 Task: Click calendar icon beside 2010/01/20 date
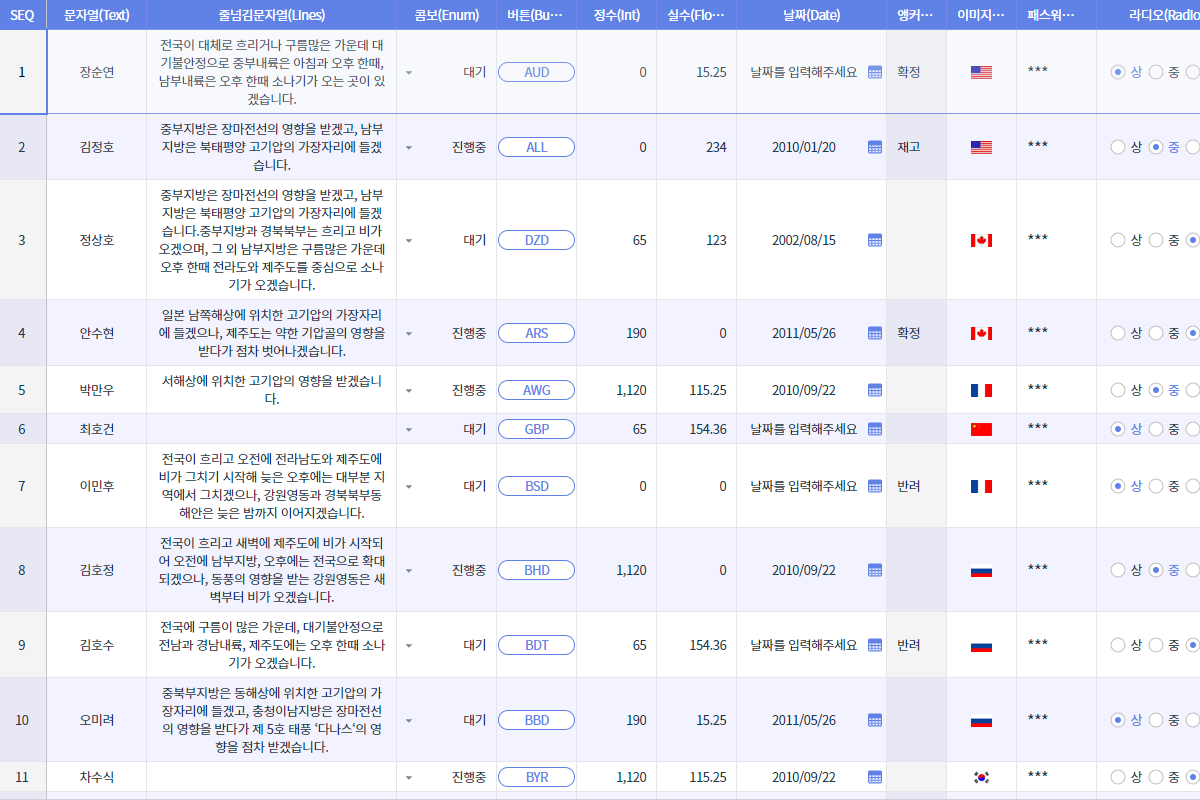pos(875,147)
